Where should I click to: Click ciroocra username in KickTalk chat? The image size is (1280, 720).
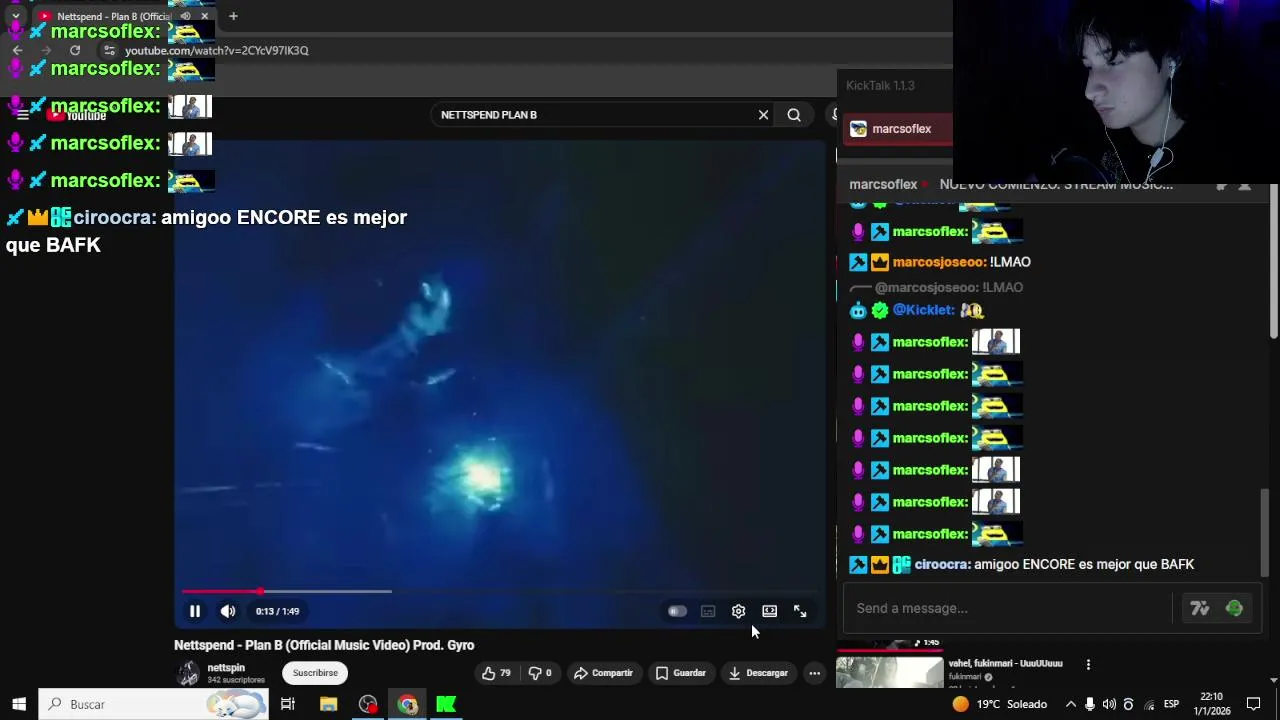tap(942, 565)
